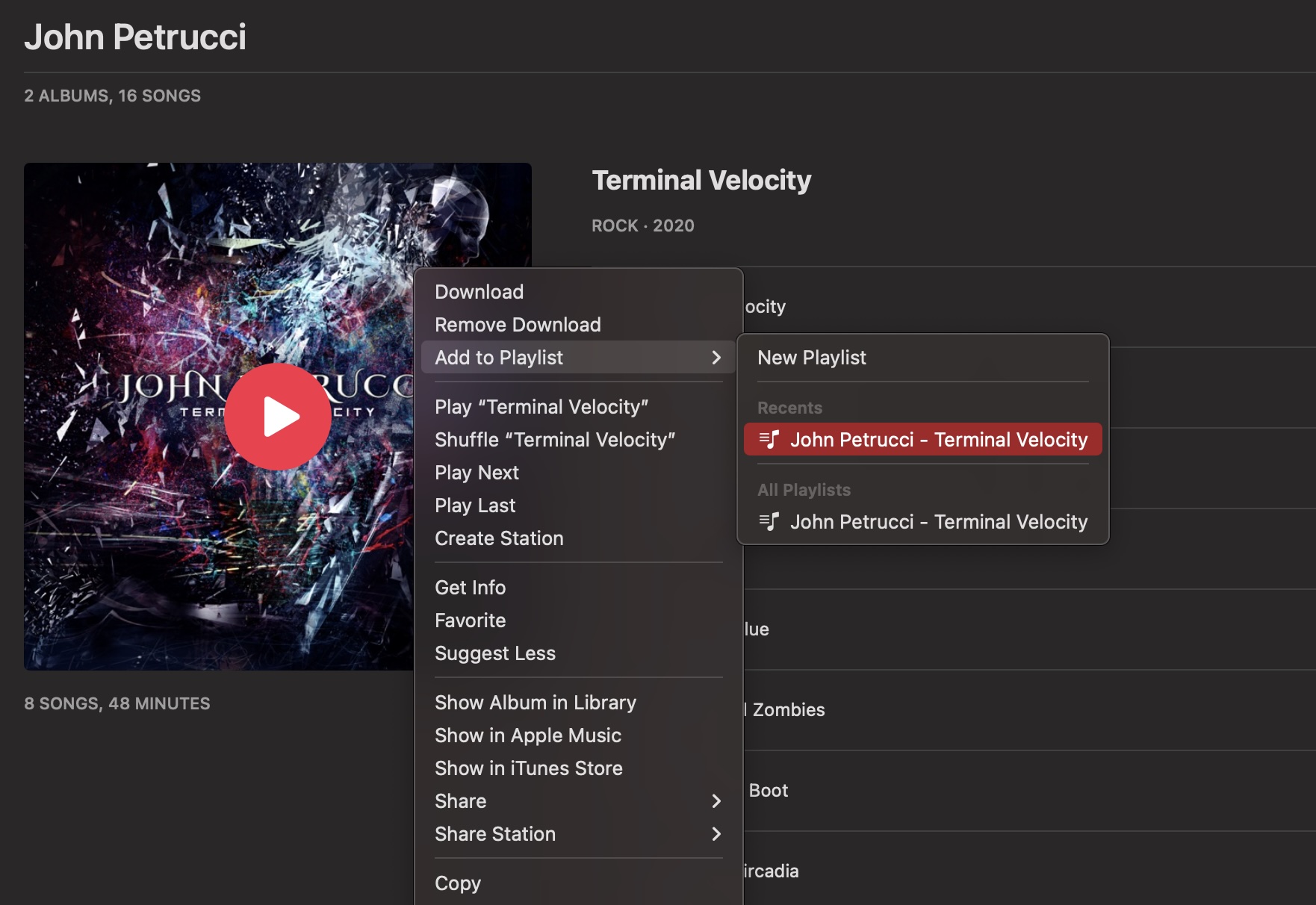The image size is (1316, 905).
Task: Choose Show in Apple Music
Action: tap(579, 735)
